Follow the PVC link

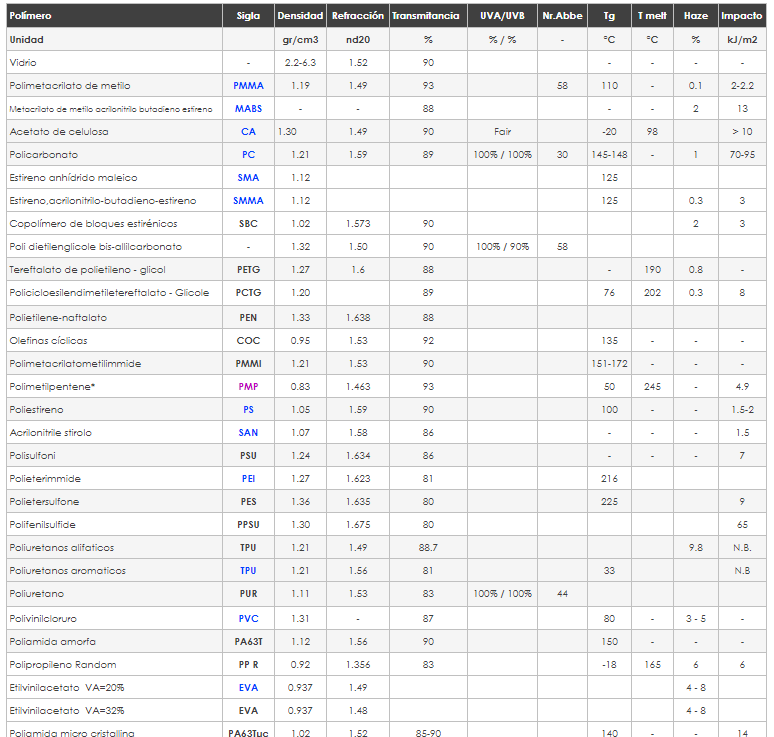248,619
